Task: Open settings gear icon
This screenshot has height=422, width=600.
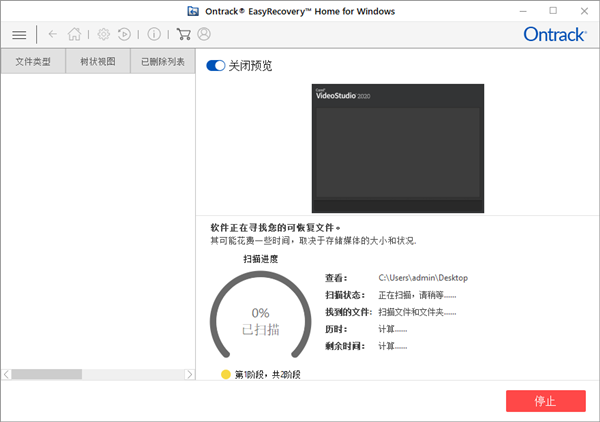Action: pyautogui.click(x=103, y=34)
